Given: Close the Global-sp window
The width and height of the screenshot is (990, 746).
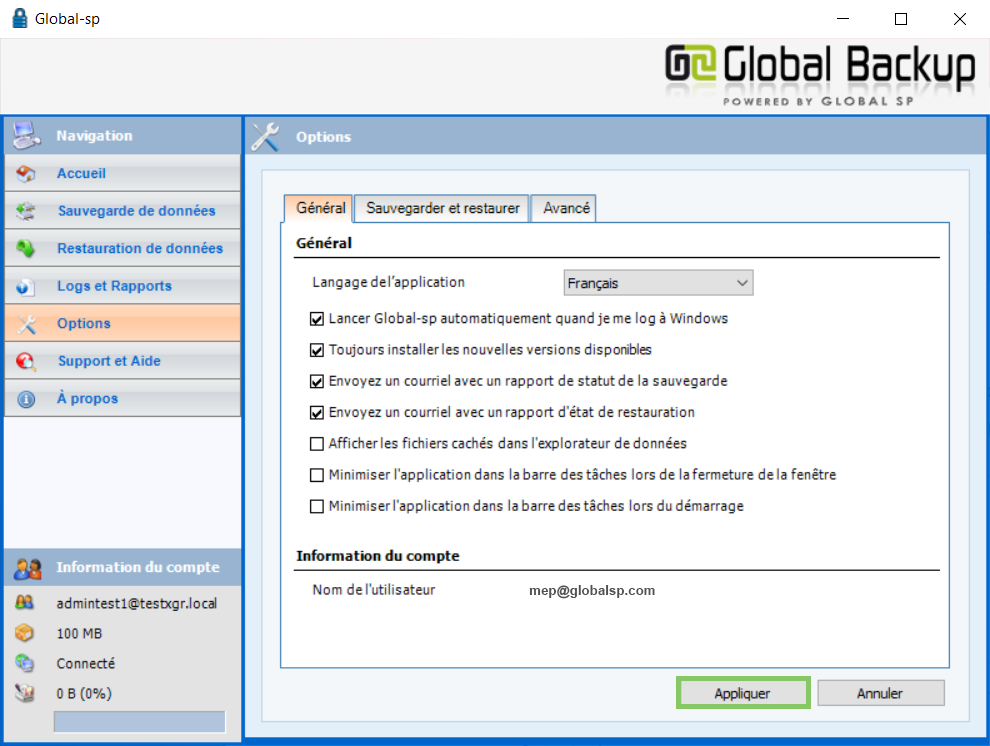Looking at the screenshot, I should 960,19.
